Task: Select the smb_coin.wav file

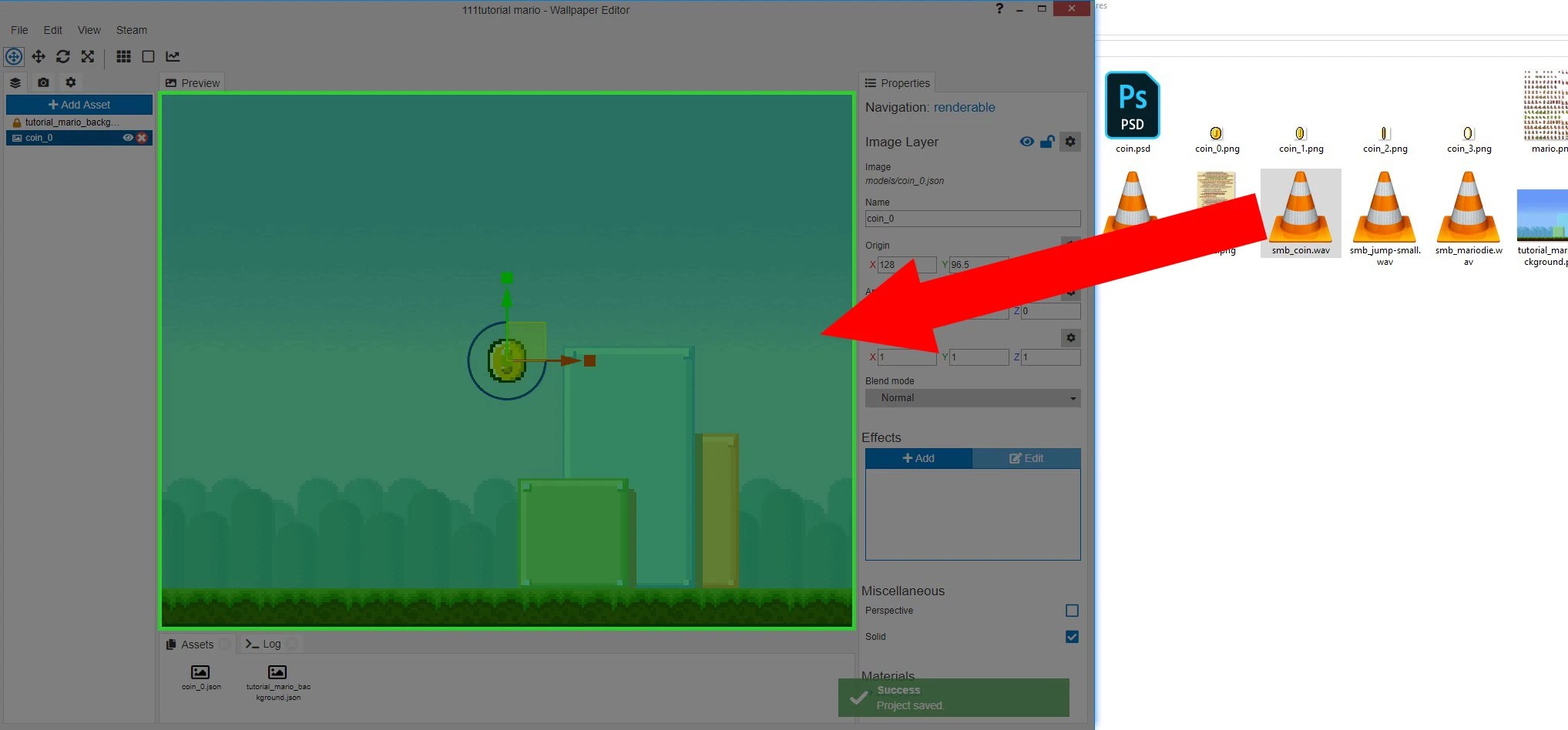Action: (1301, 213)
